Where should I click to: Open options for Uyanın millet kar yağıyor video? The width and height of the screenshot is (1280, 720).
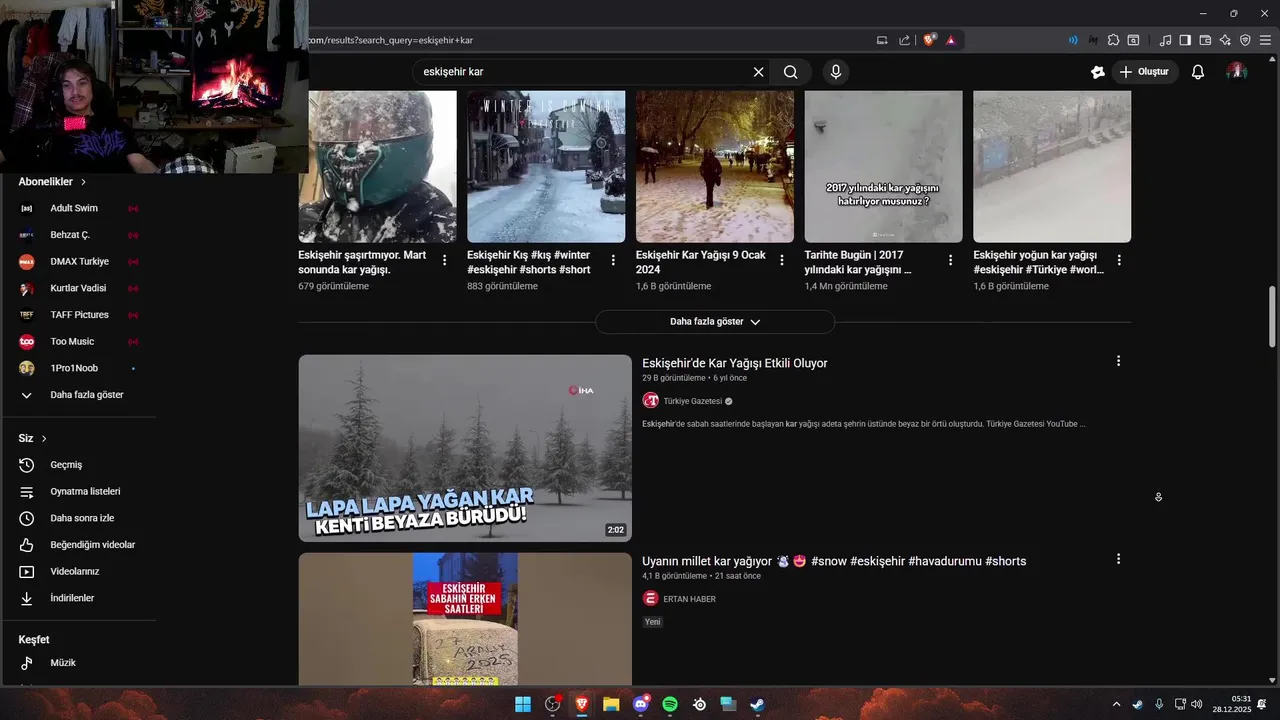1118,559
